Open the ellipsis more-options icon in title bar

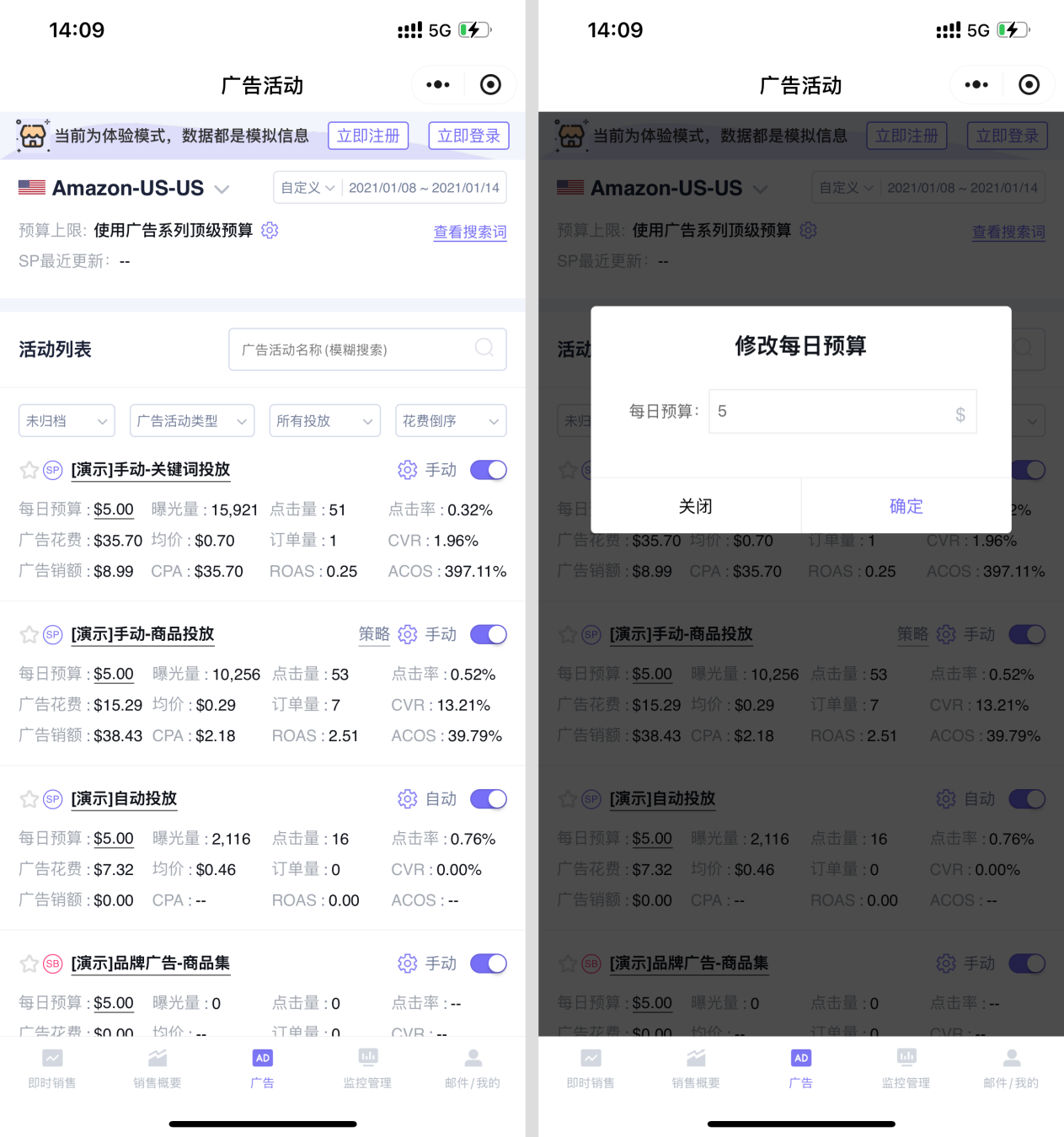coord(437,84)
